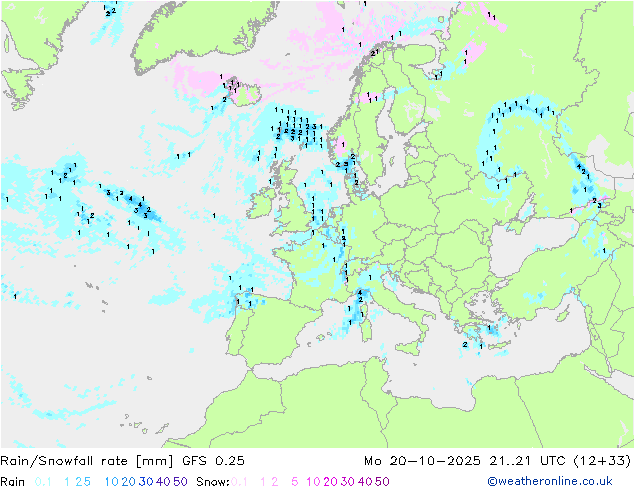This screenshot has width=634, height=490.
Task: Click the "Rain" legend label
Action: 13,482
